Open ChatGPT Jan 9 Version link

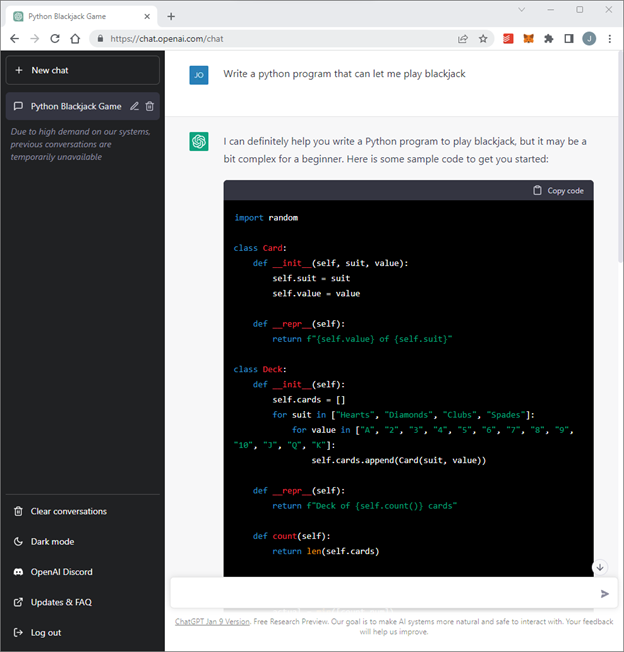[212, 622]
